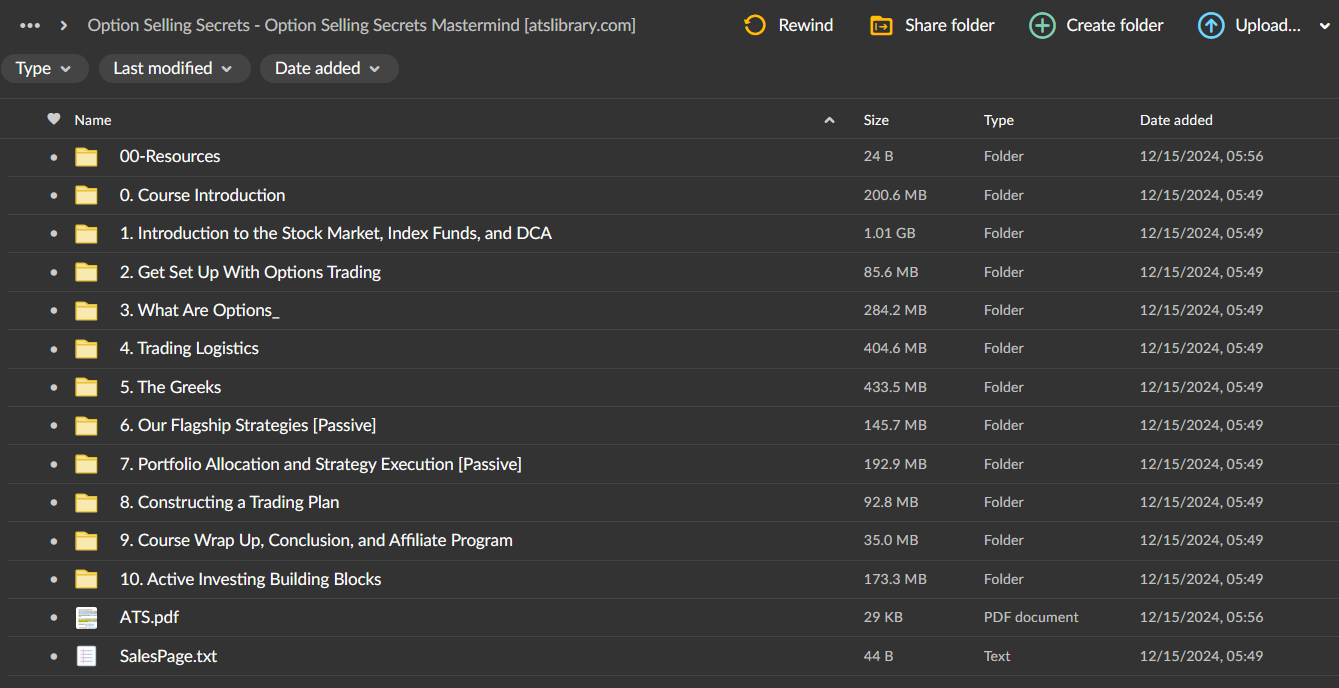Click the heart favorite column icon

(x=54, y=119)
